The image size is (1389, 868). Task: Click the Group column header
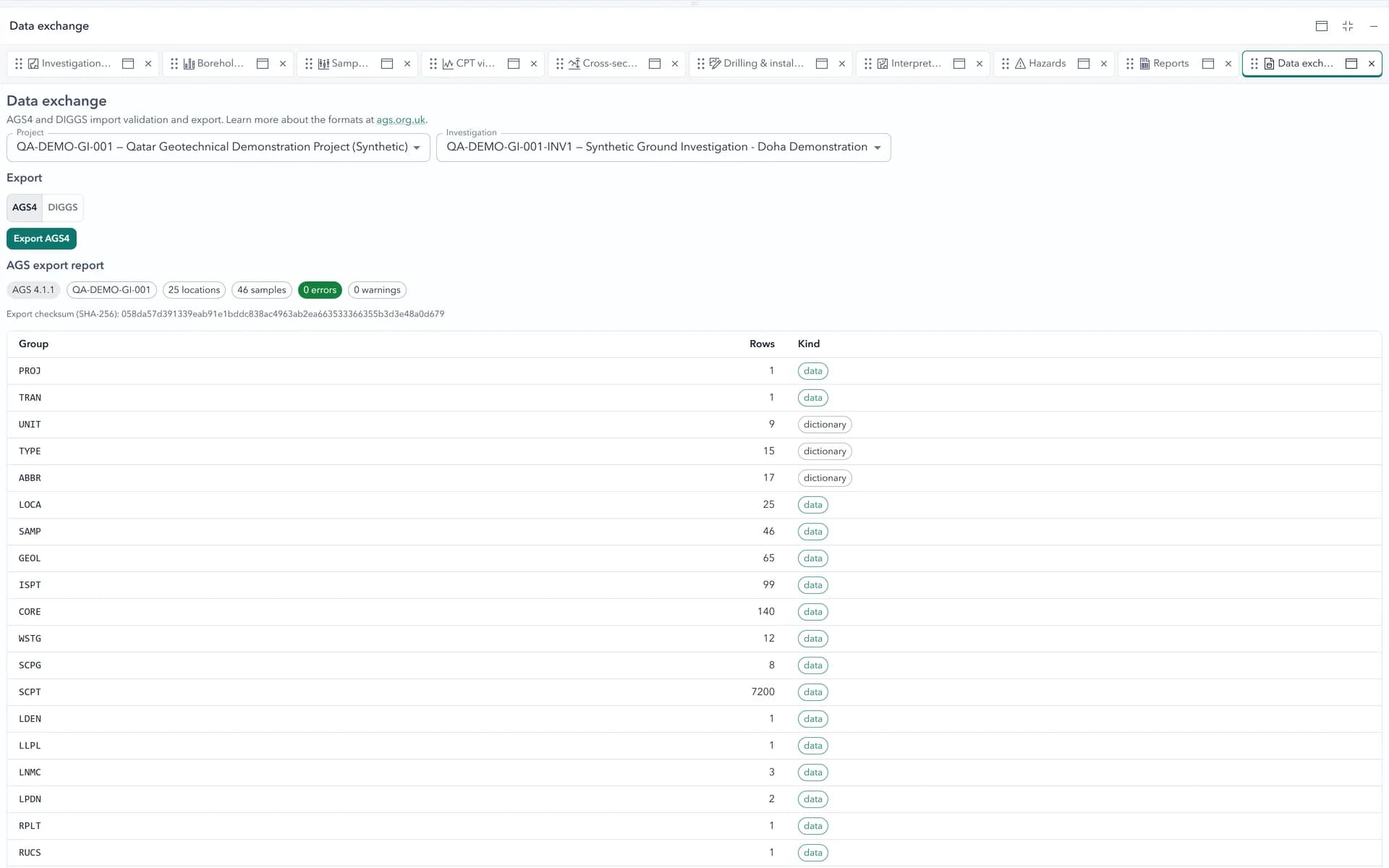[33, 344]
